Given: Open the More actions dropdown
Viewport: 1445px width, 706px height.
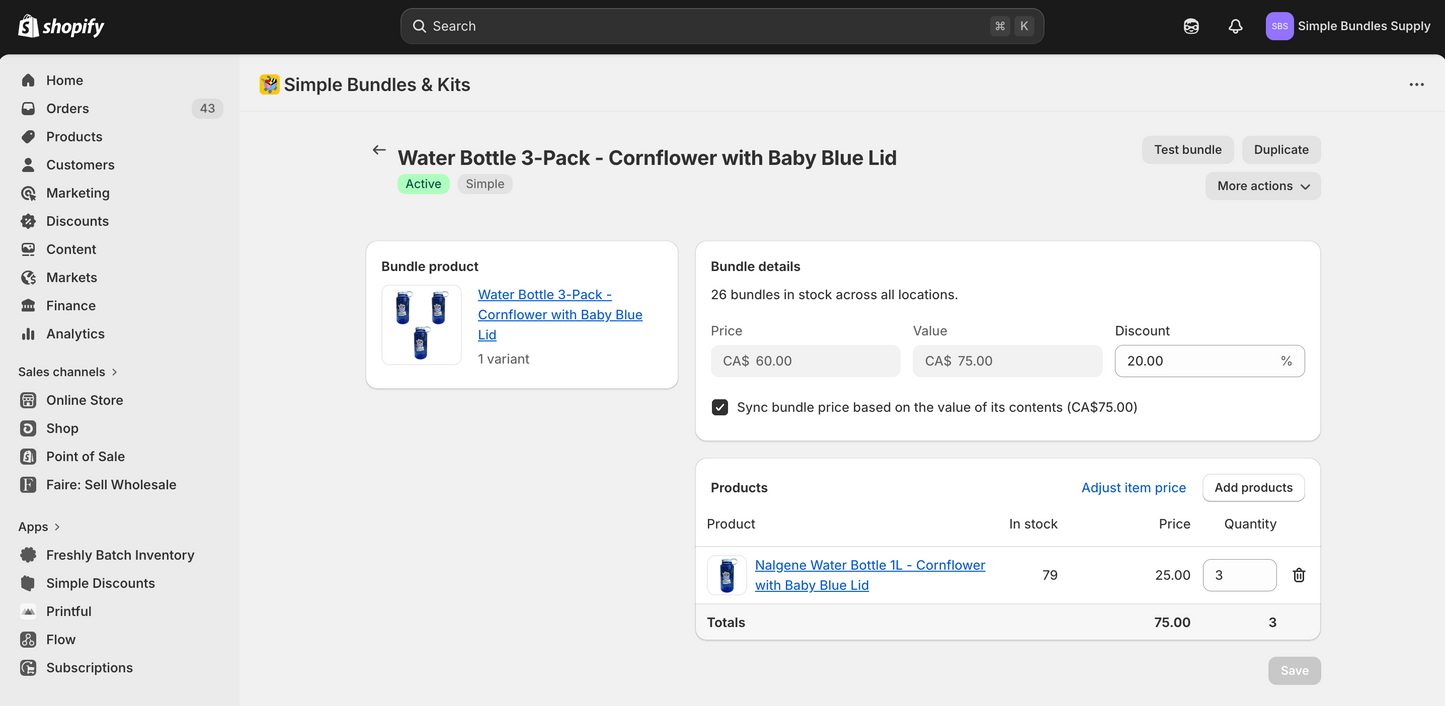Looking at the screenshot, I should tap(1263, 186).
